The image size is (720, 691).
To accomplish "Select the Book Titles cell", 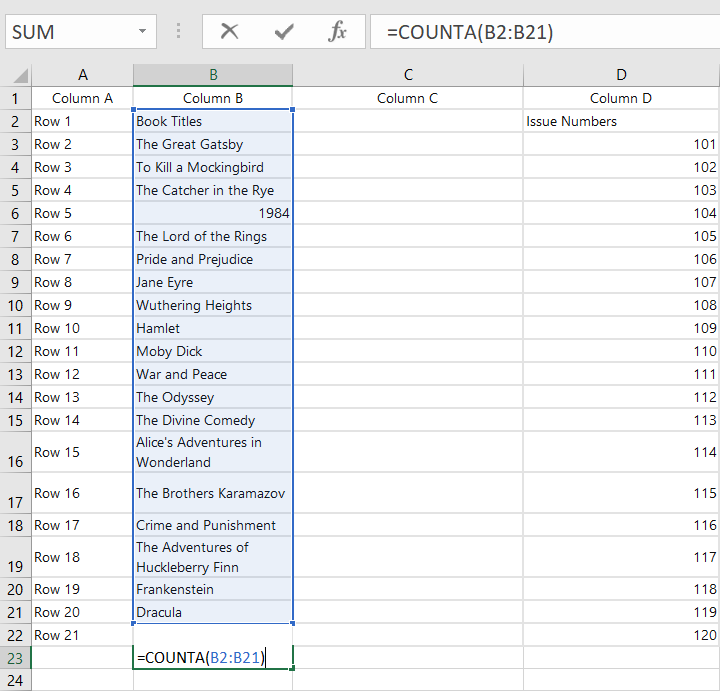I will tap(213, 121).
